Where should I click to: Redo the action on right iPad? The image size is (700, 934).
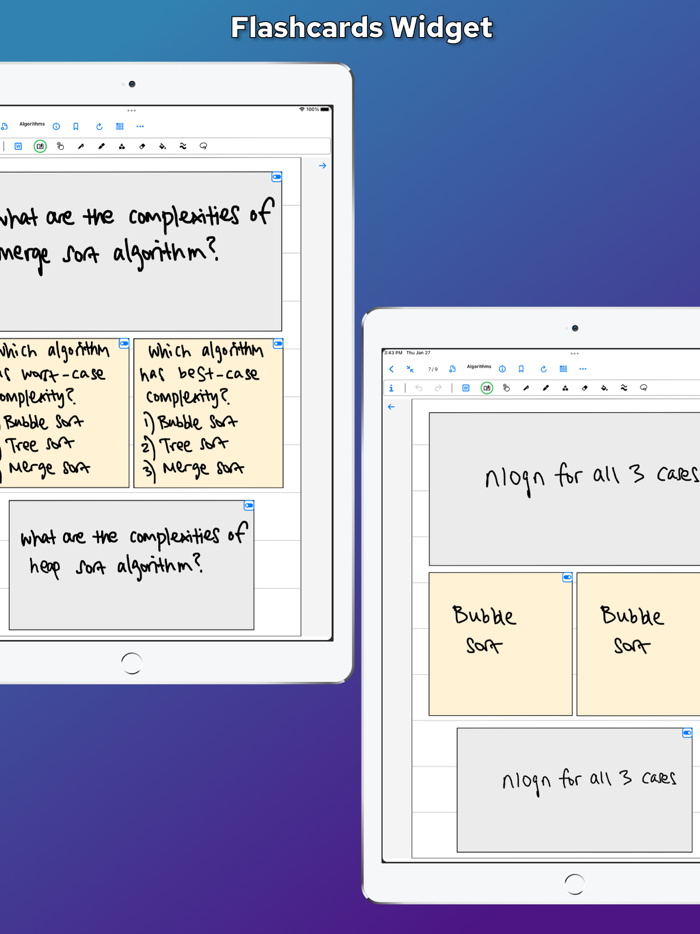point(438,388)
